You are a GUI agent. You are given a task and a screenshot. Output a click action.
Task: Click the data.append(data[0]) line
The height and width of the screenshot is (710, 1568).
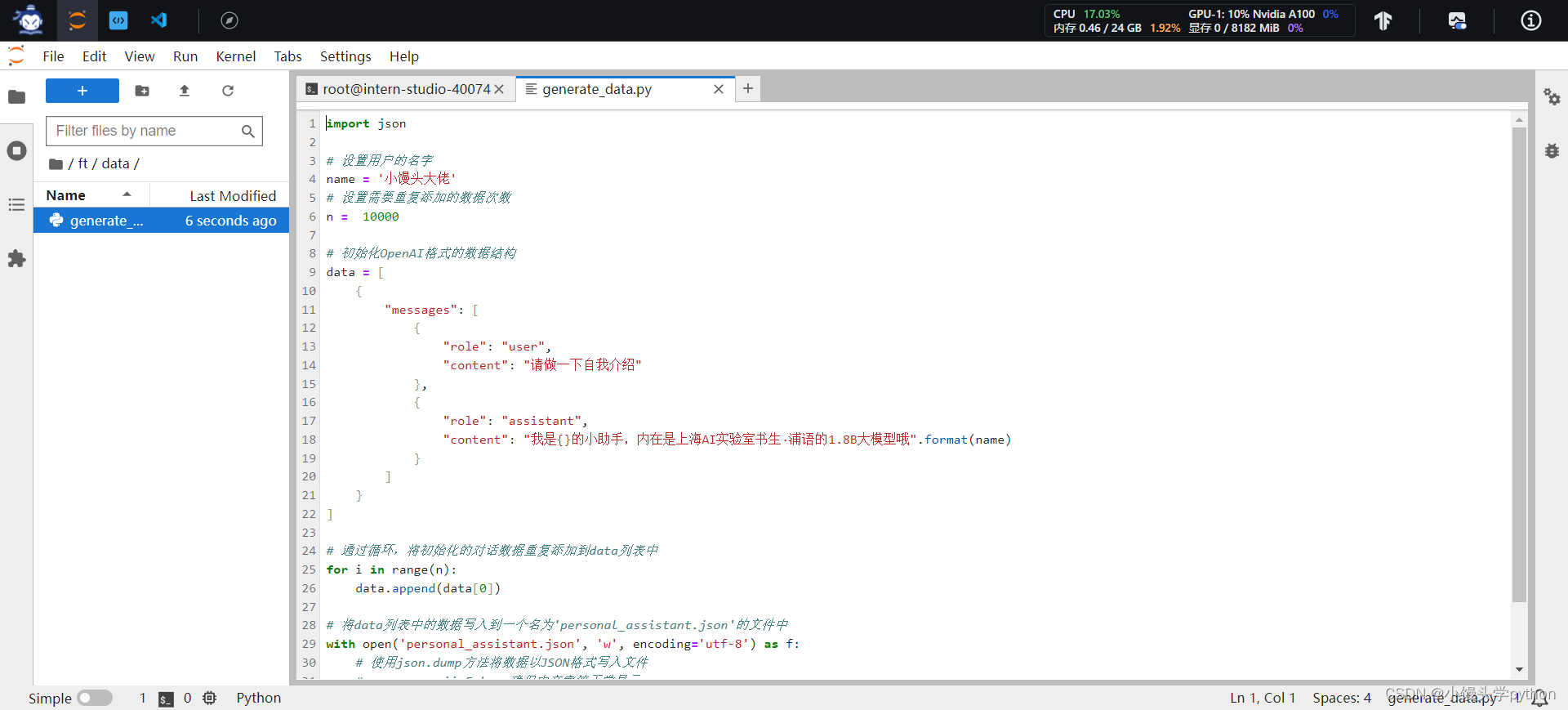click(428, 588)
